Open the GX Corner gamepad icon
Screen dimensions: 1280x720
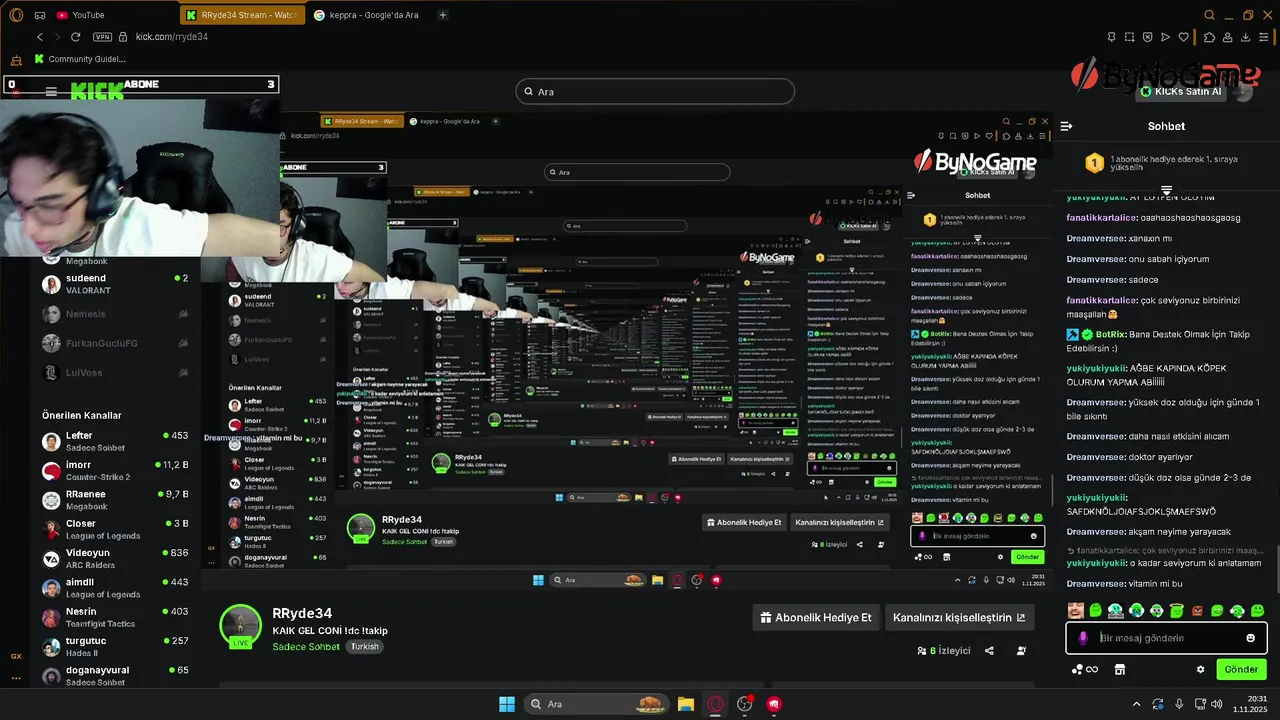40,15
